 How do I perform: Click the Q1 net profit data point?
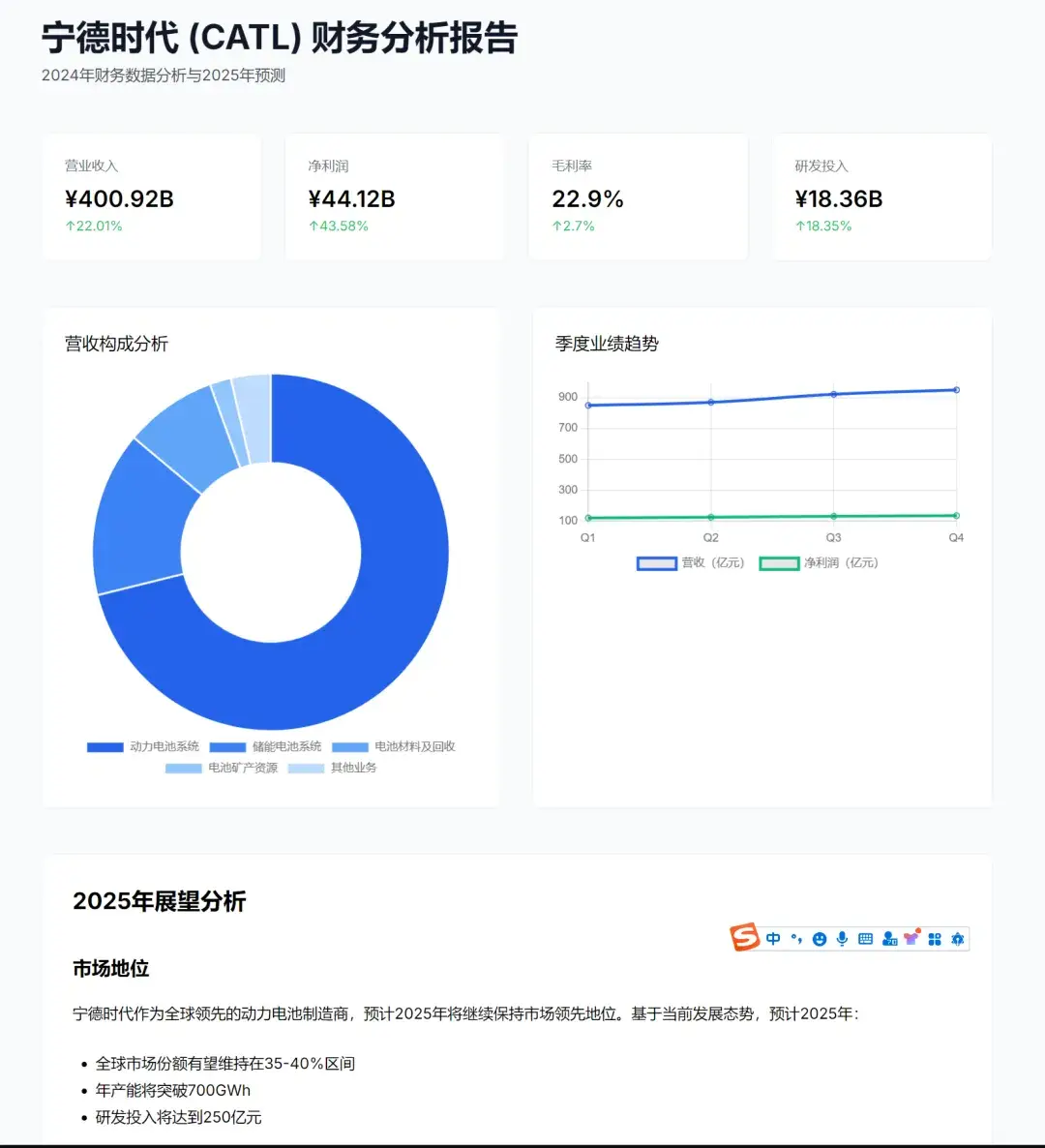click(x=588, y=518)
